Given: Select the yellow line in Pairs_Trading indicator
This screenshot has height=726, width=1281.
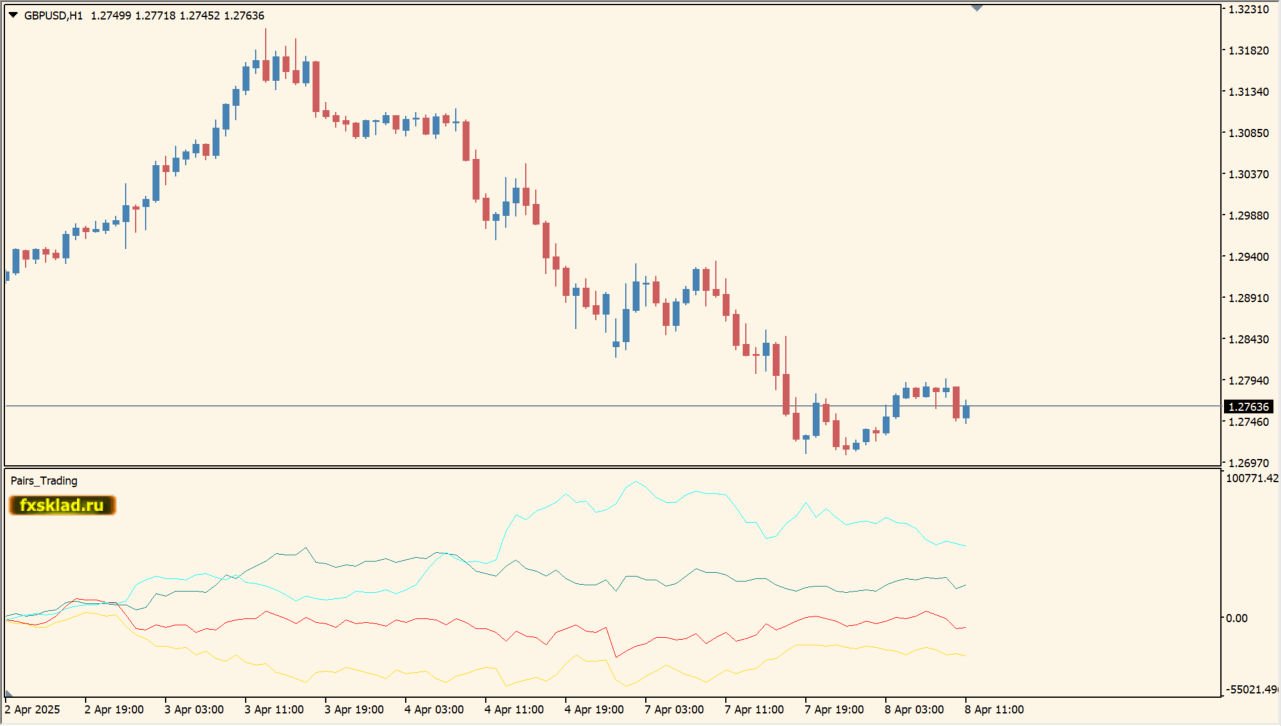Looking at the screenshot, I should 400,676.
